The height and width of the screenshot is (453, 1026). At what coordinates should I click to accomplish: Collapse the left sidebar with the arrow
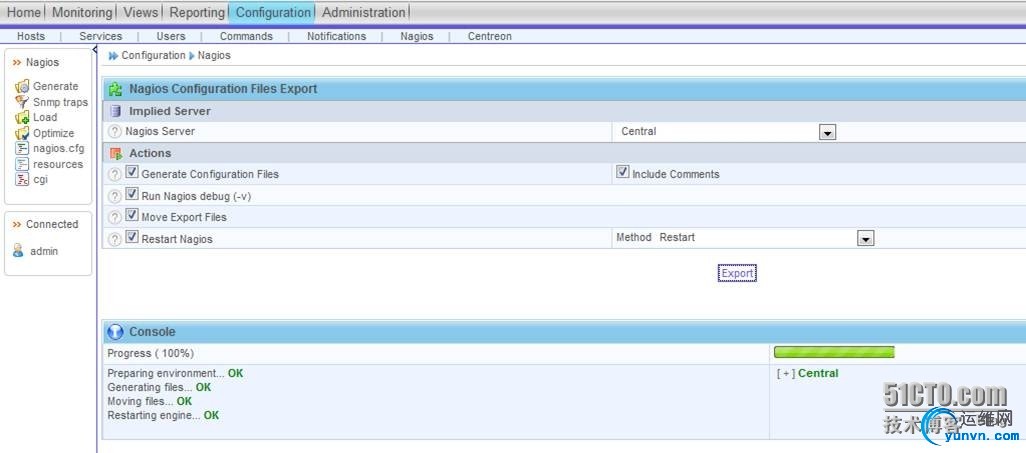[95, 49]
